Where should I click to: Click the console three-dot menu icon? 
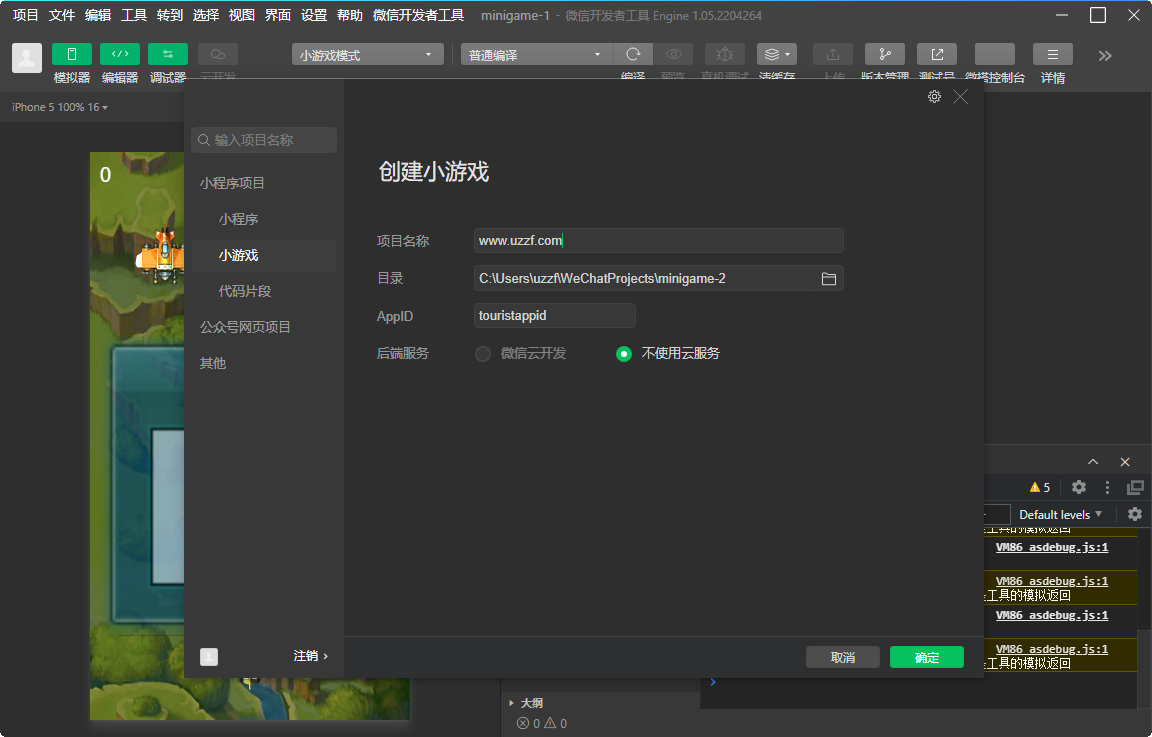point(1107,487)
